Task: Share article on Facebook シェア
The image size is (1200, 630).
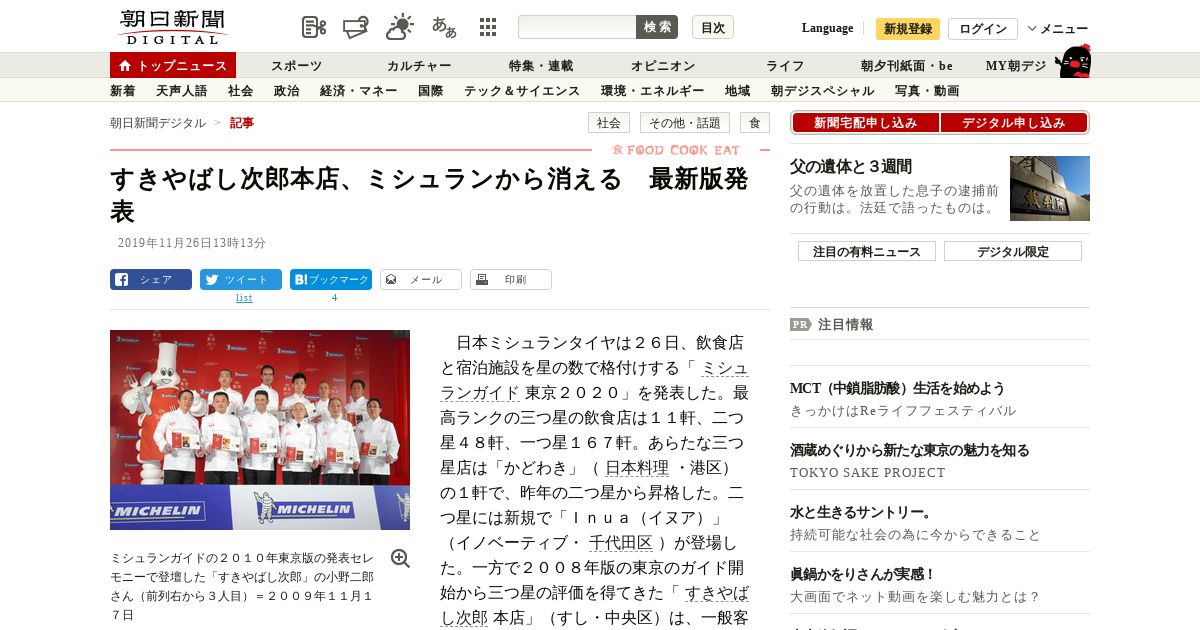Action: pyautogui.click(x=151, y=280)
